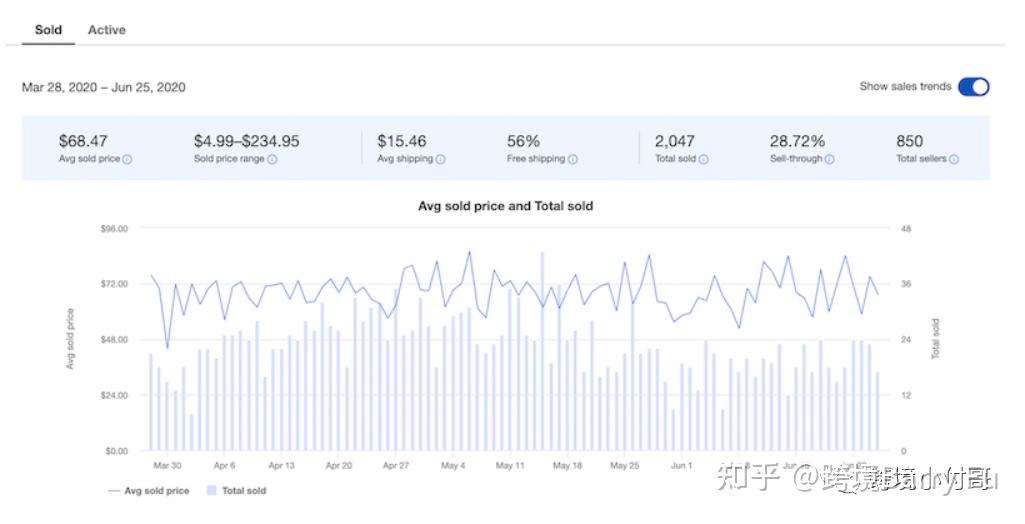
Task: Click the 2,047 total sold figure
Action: pos(674,141)
